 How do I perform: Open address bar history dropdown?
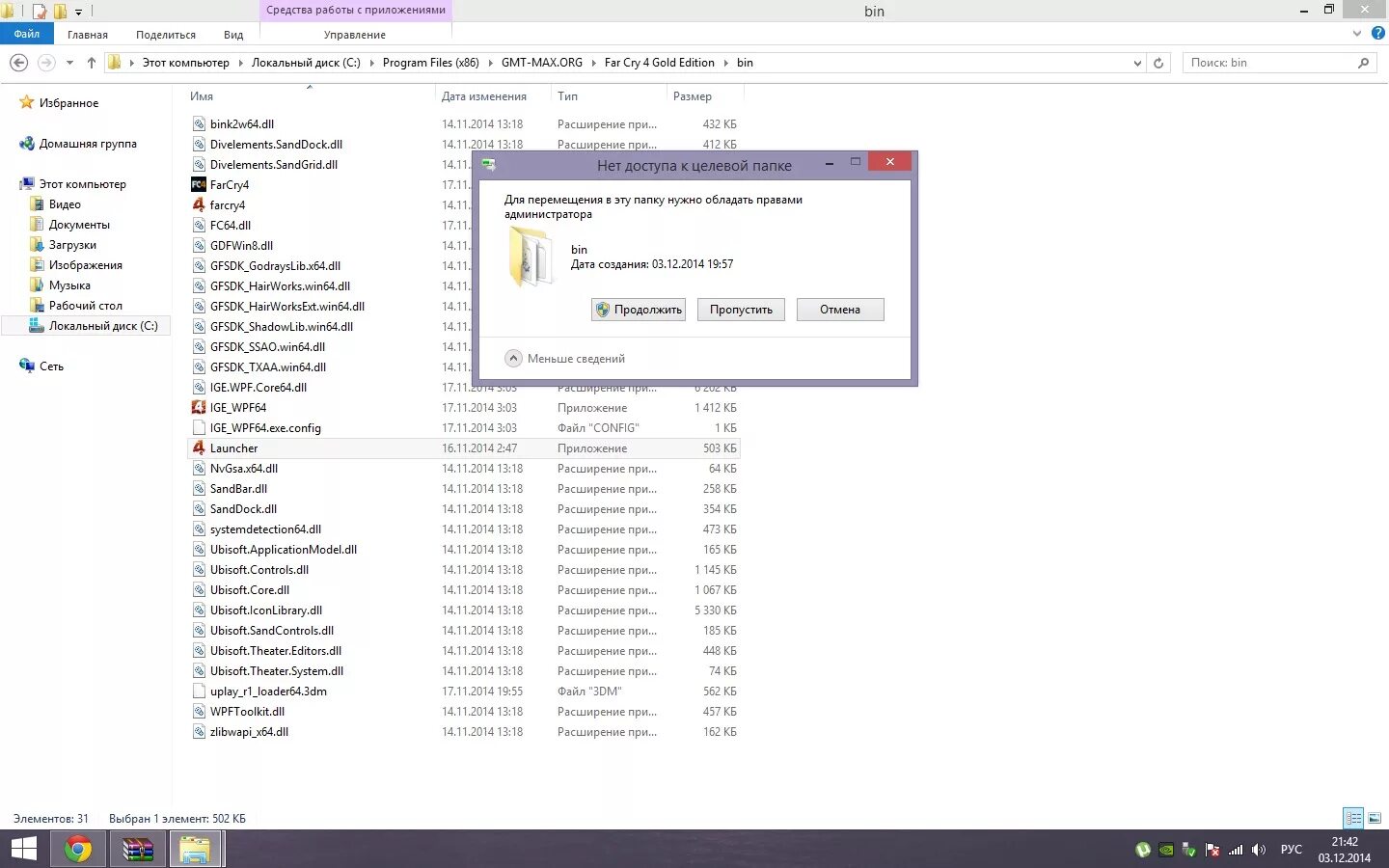pos(1137,63)
